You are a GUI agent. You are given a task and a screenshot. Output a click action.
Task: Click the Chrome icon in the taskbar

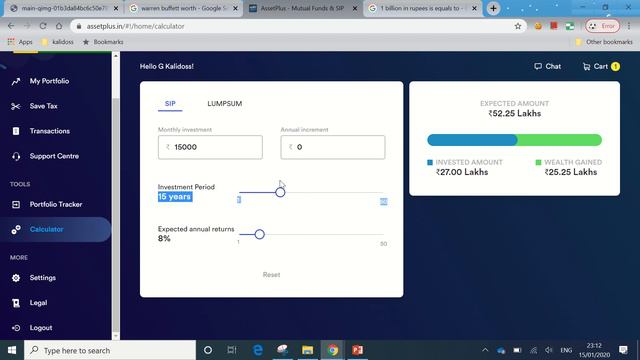(x=332, y=350)
